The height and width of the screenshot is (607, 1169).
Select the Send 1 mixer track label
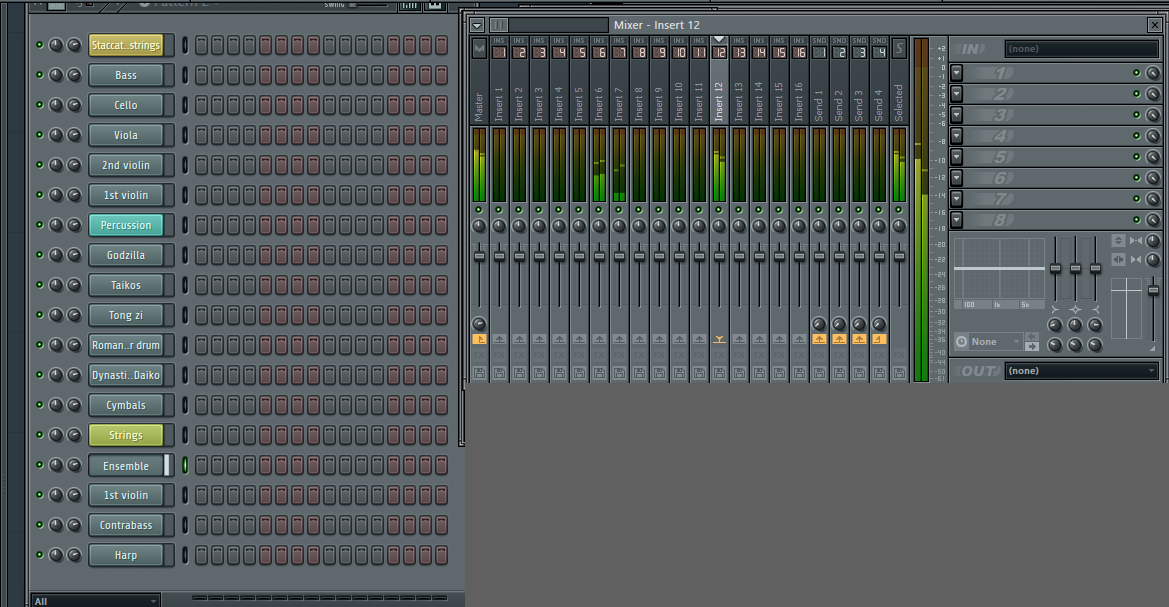[819, 106]
